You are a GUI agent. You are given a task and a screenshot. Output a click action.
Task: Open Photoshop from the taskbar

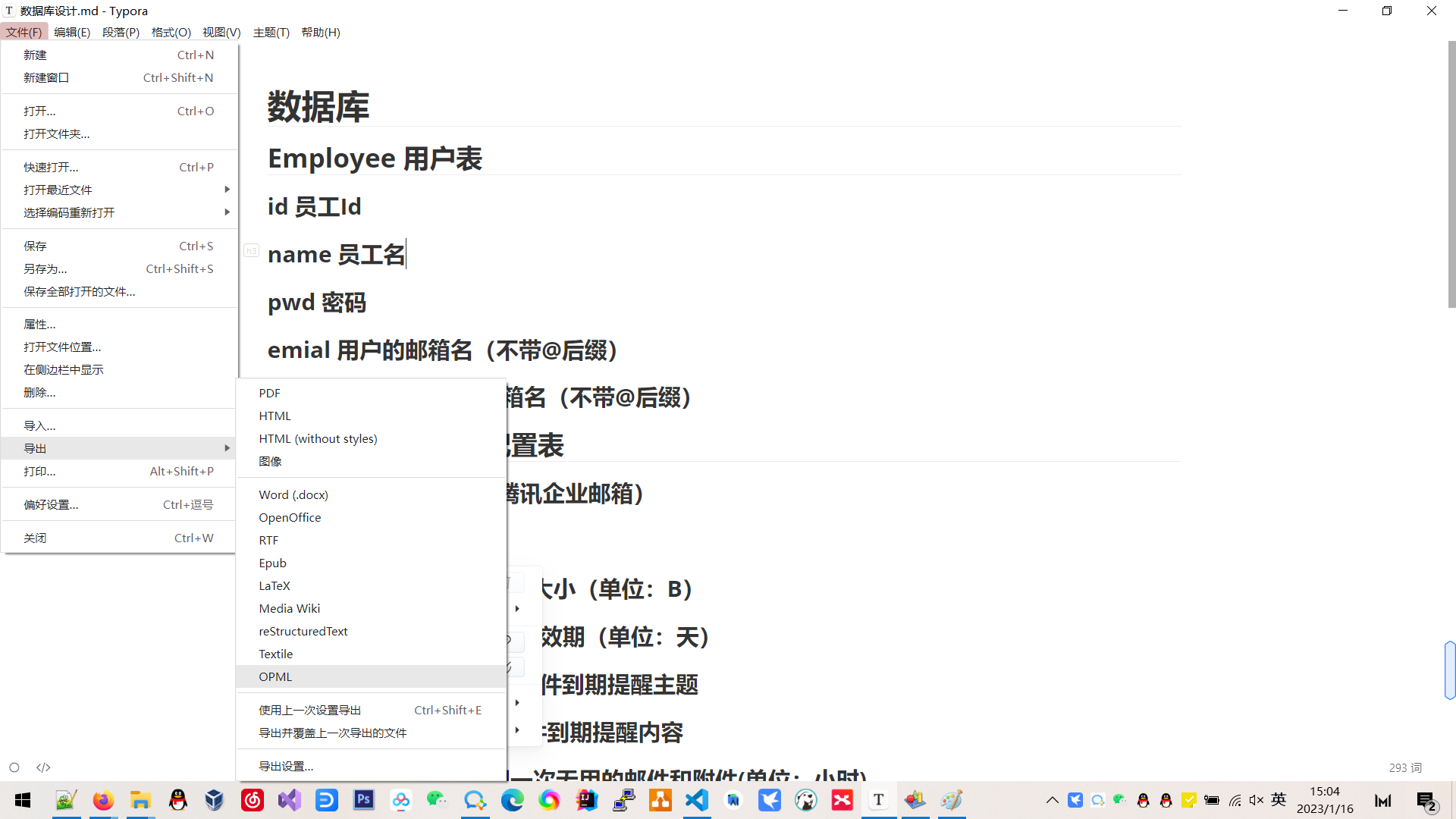tap(364, 800)
